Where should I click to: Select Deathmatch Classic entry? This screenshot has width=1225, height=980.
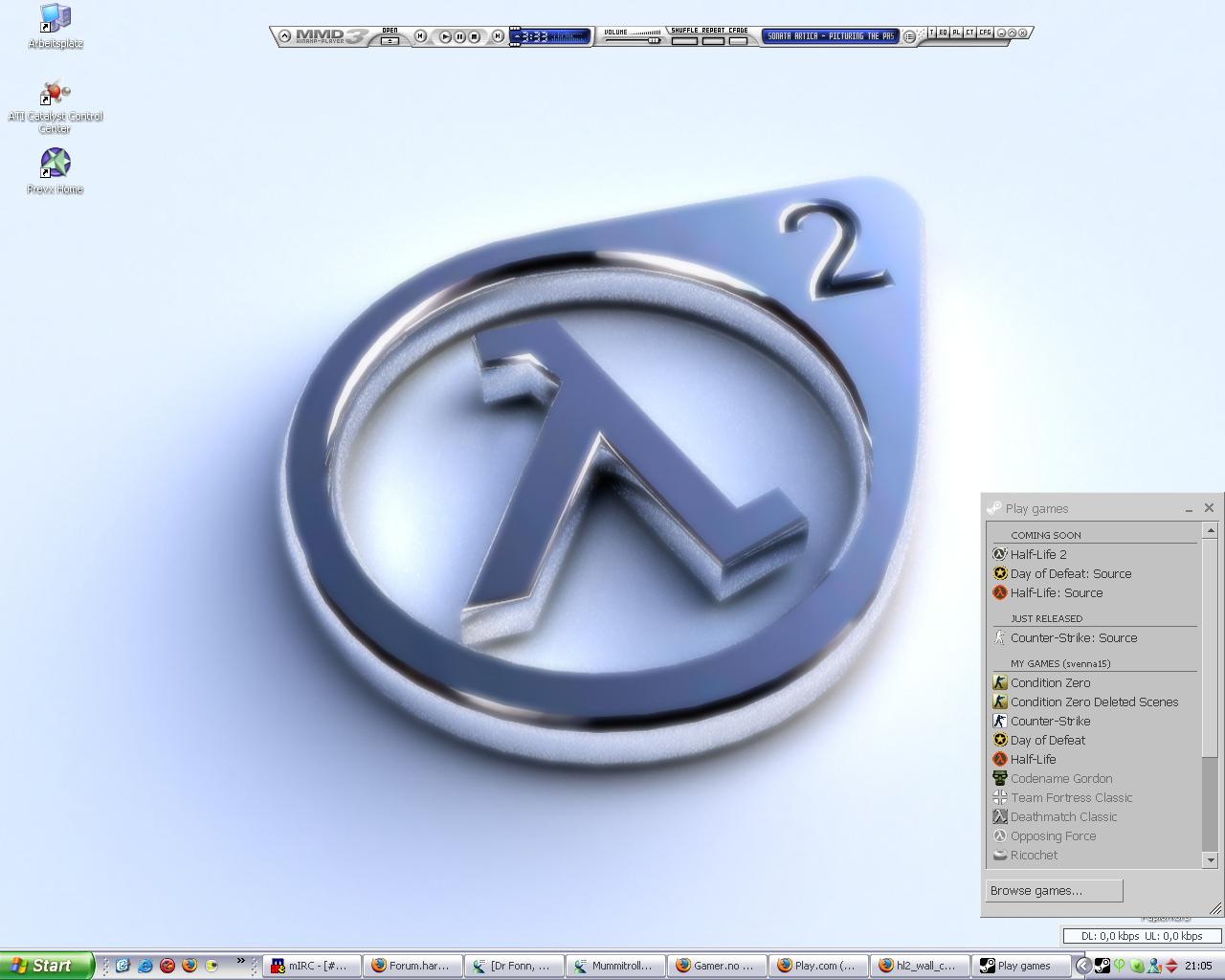click(x=1094, y=816)
